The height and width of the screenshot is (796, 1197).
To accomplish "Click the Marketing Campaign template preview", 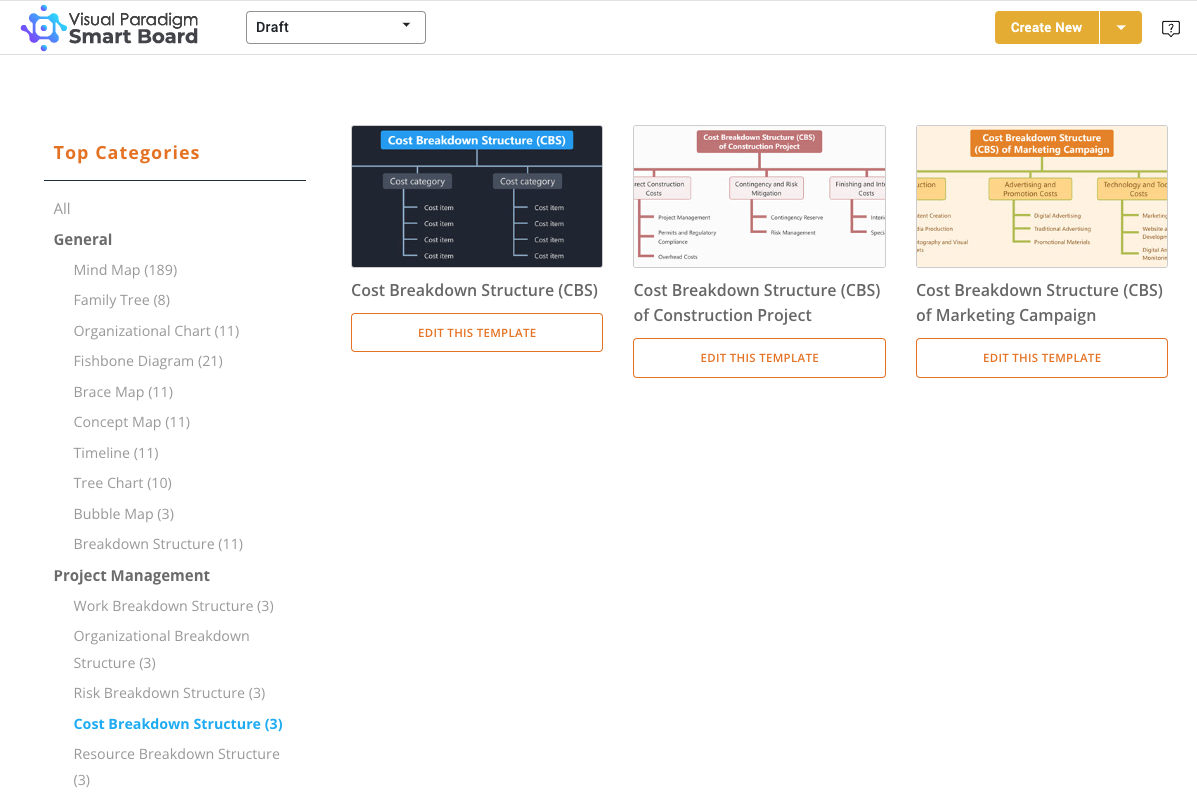I will 1041,196.
